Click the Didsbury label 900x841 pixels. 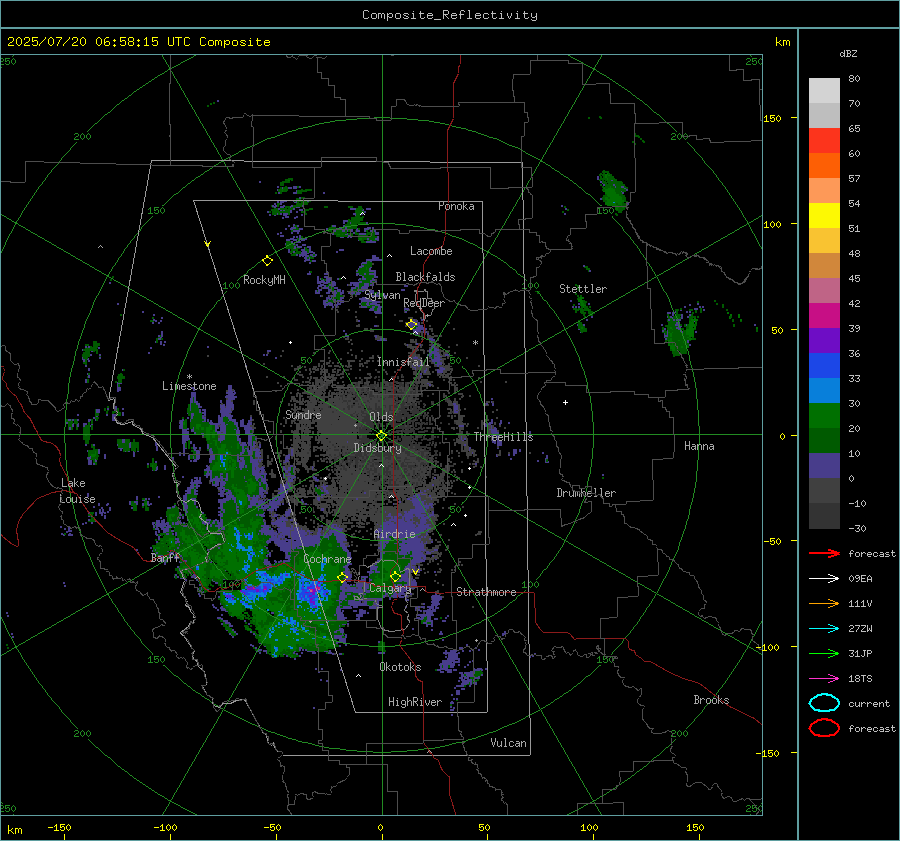377,448
